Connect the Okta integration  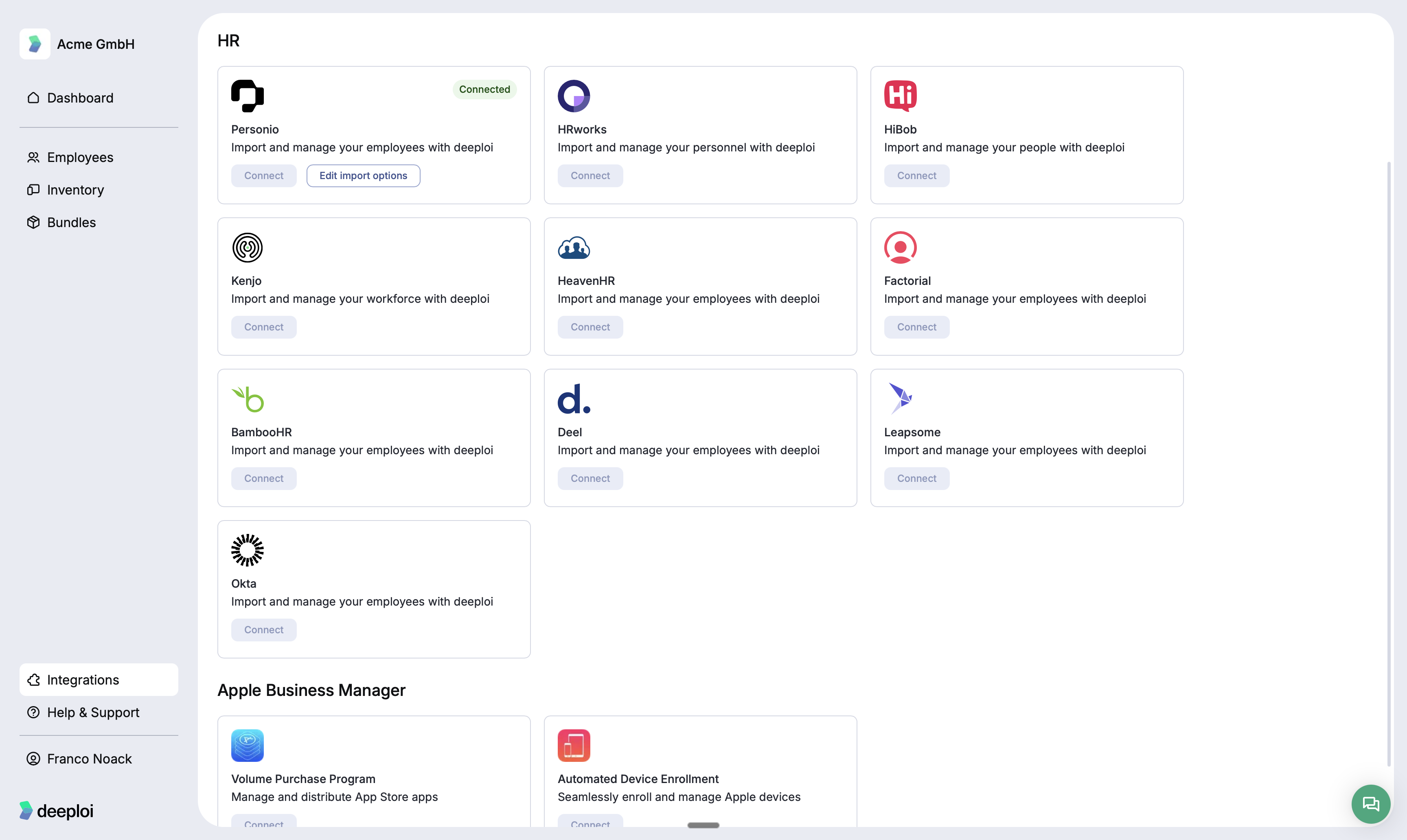[x=264, y=630]
